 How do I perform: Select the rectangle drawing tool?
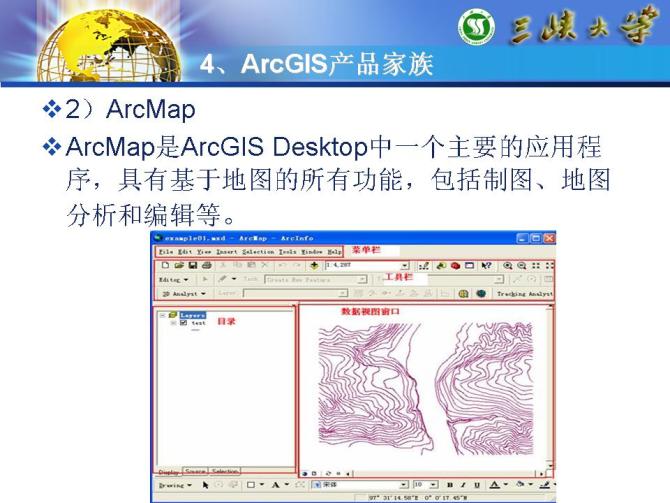coord(251,485)
